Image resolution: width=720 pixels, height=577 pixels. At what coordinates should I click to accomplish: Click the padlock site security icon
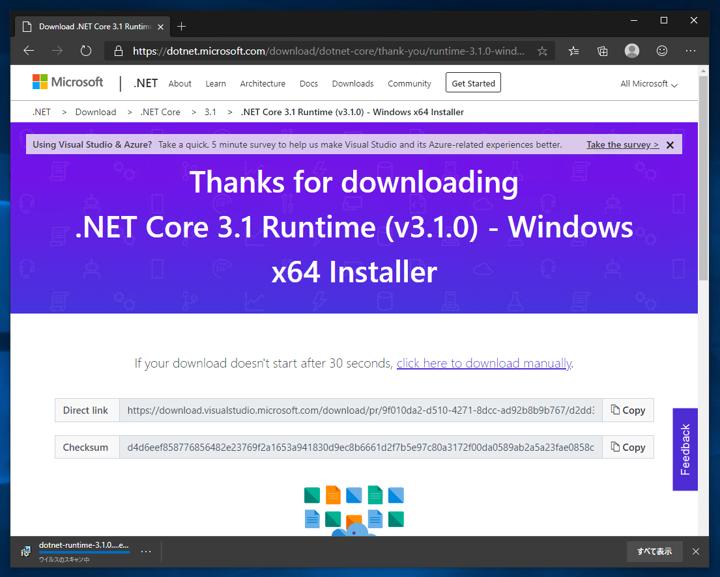118,51
